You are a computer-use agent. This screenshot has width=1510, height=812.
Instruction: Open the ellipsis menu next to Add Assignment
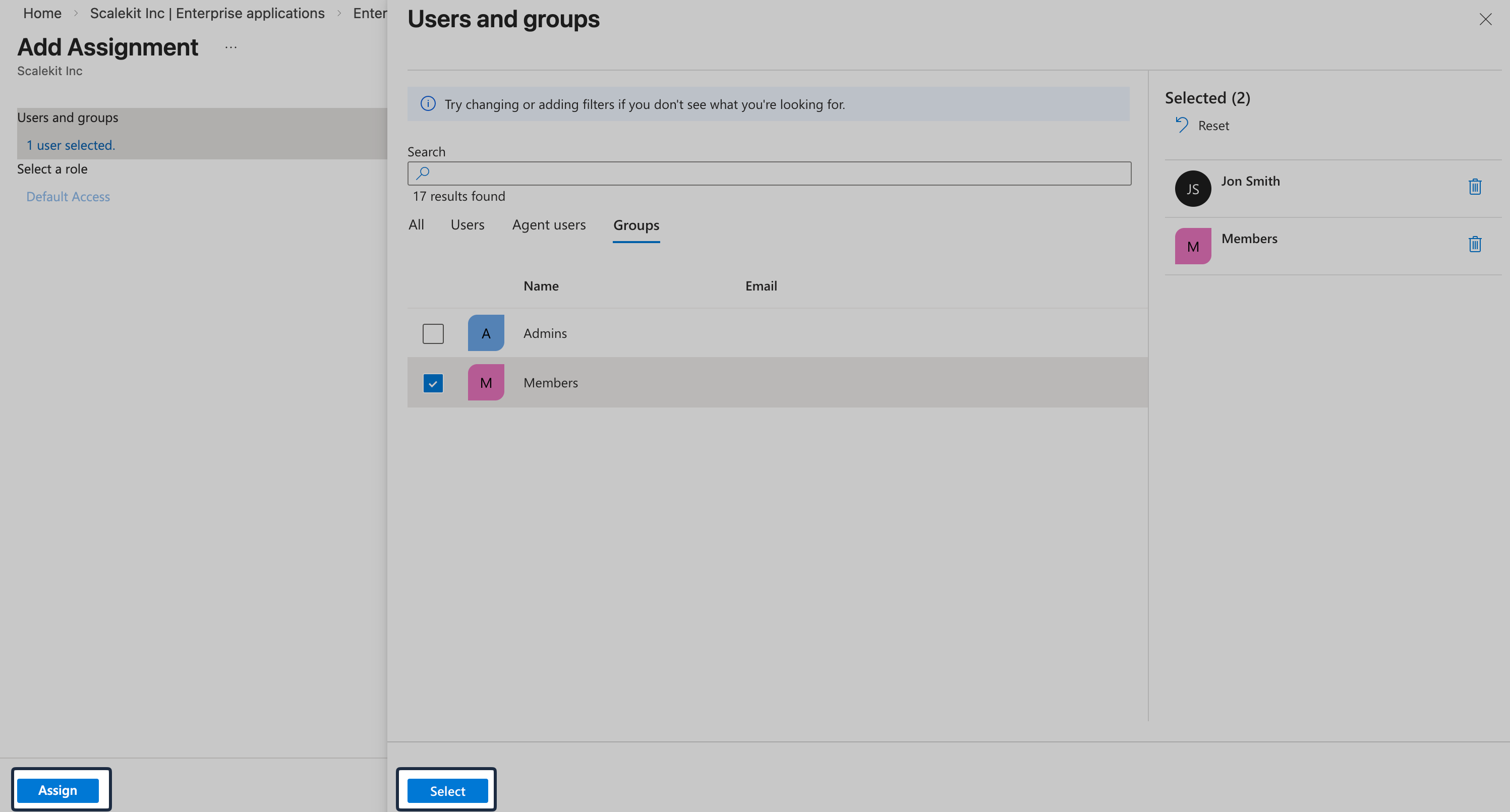click(x=230, y=47)
